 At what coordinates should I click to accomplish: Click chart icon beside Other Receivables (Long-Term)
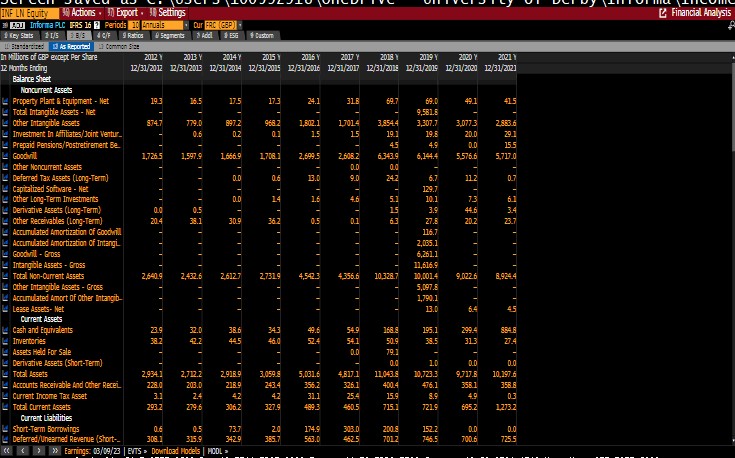coord(5,221)
